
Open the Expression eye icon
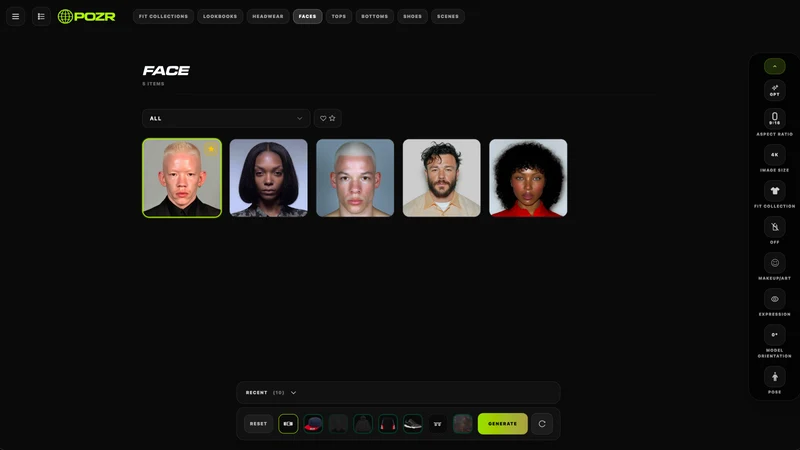(x=774, y=299)
